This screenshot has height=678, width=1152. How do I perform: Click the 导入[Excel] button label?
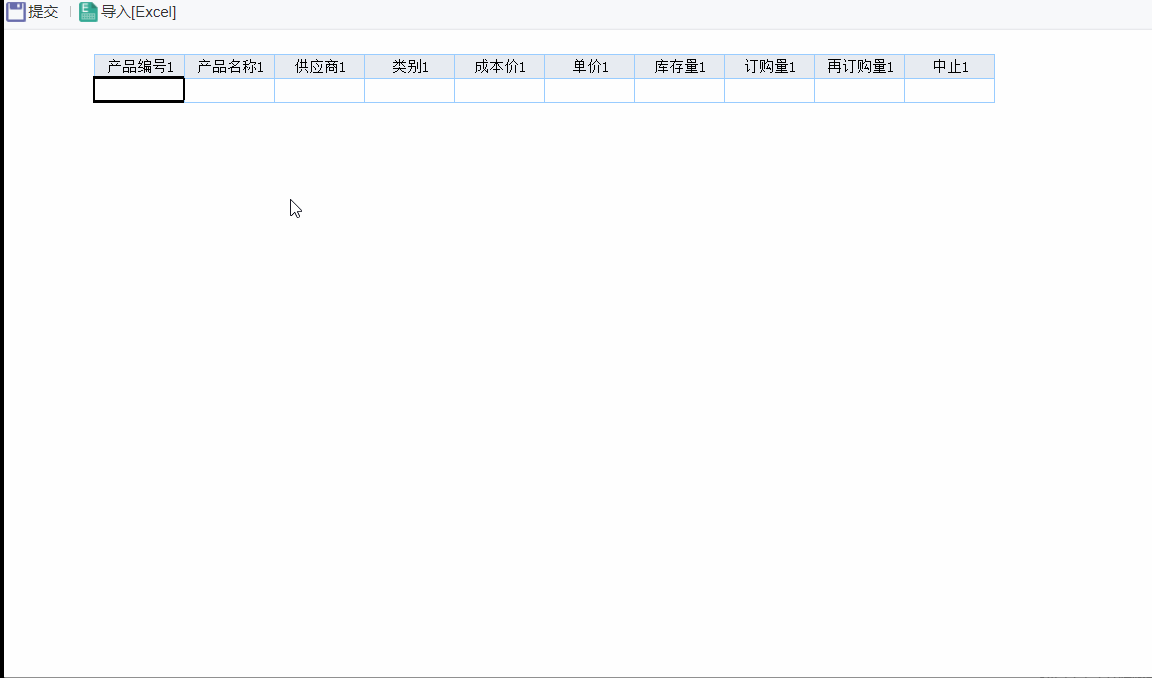pos(139,12)
